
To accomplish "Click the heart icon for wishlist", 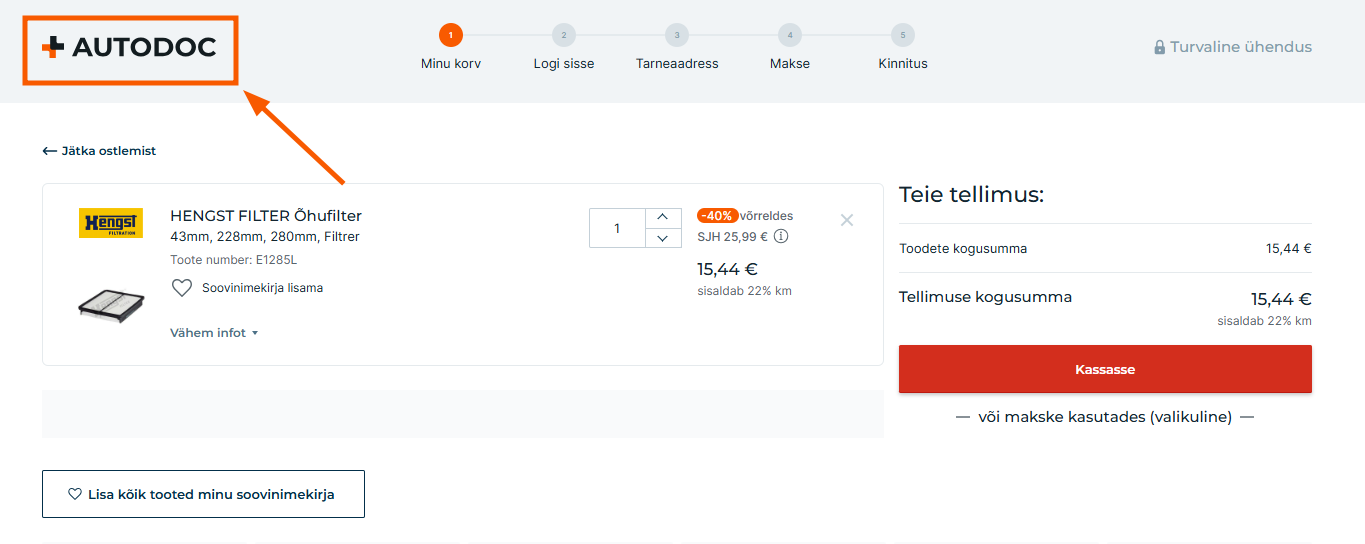I will 181,288.
